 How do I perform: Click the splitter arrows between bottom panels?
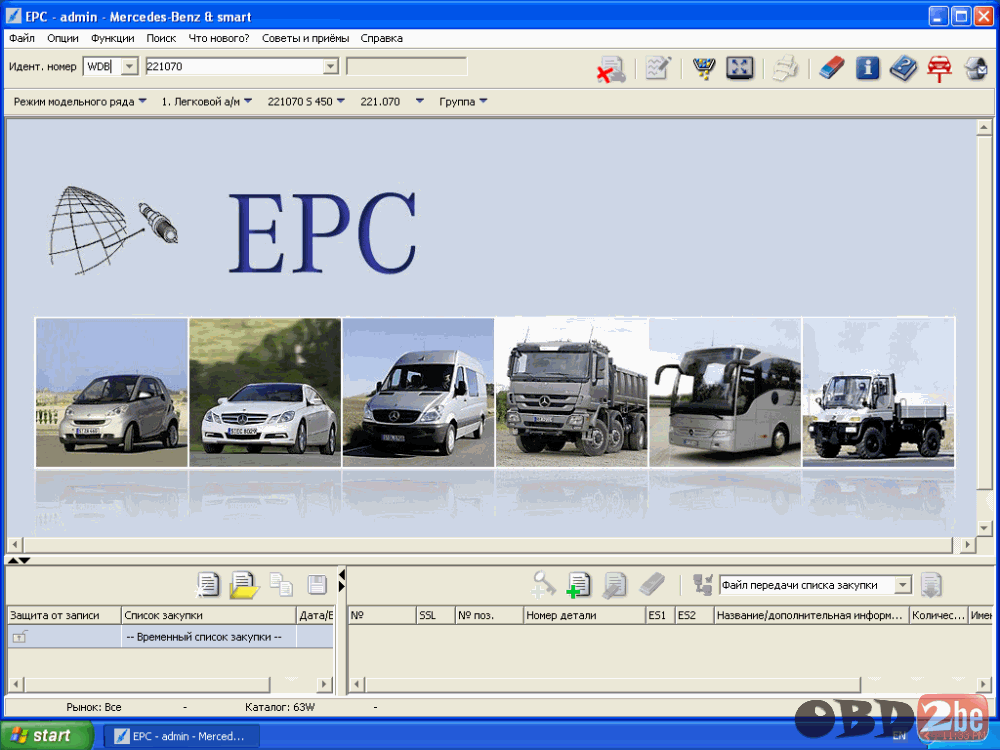coord(341,580)
